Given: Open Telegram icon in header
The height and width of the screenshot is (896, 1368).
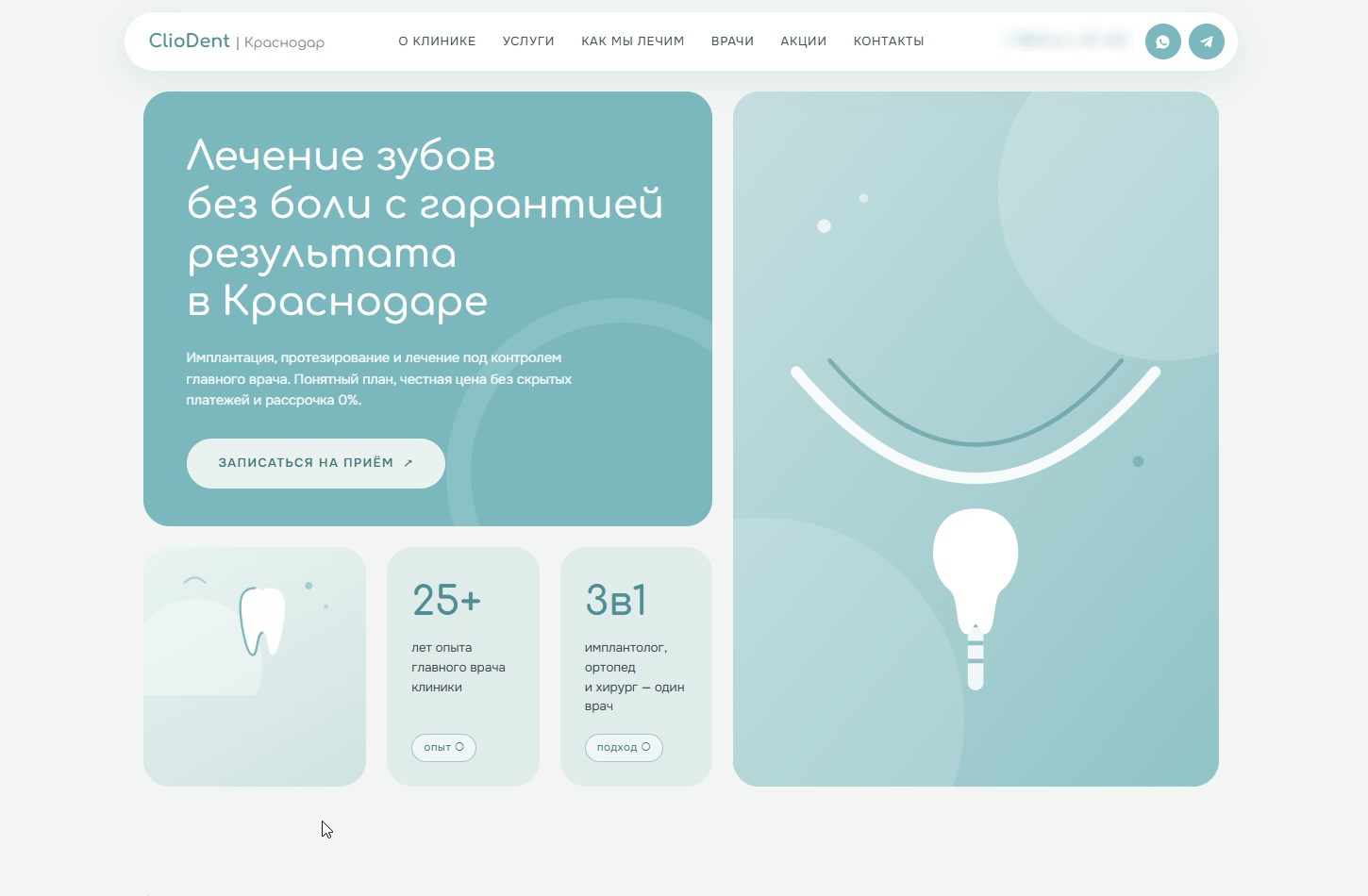Looking at the screenshot, I should point(1206,41).
